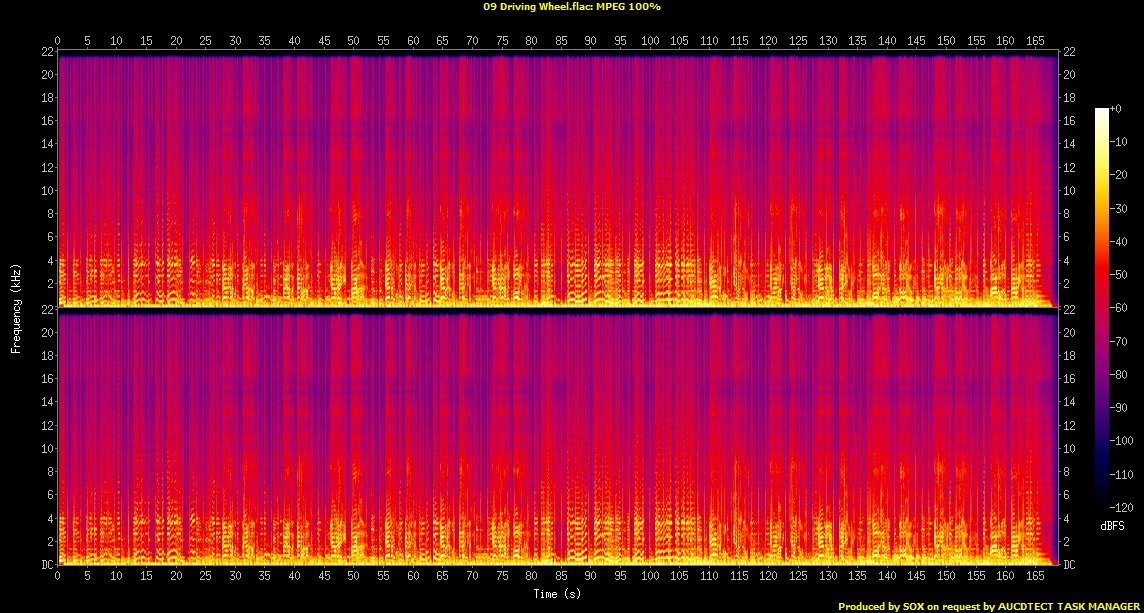The width and height of the screenshot is (1144, 613).
Task: Select the 0 label atop the dBFS scale
Action: (x=1117, y=108)
